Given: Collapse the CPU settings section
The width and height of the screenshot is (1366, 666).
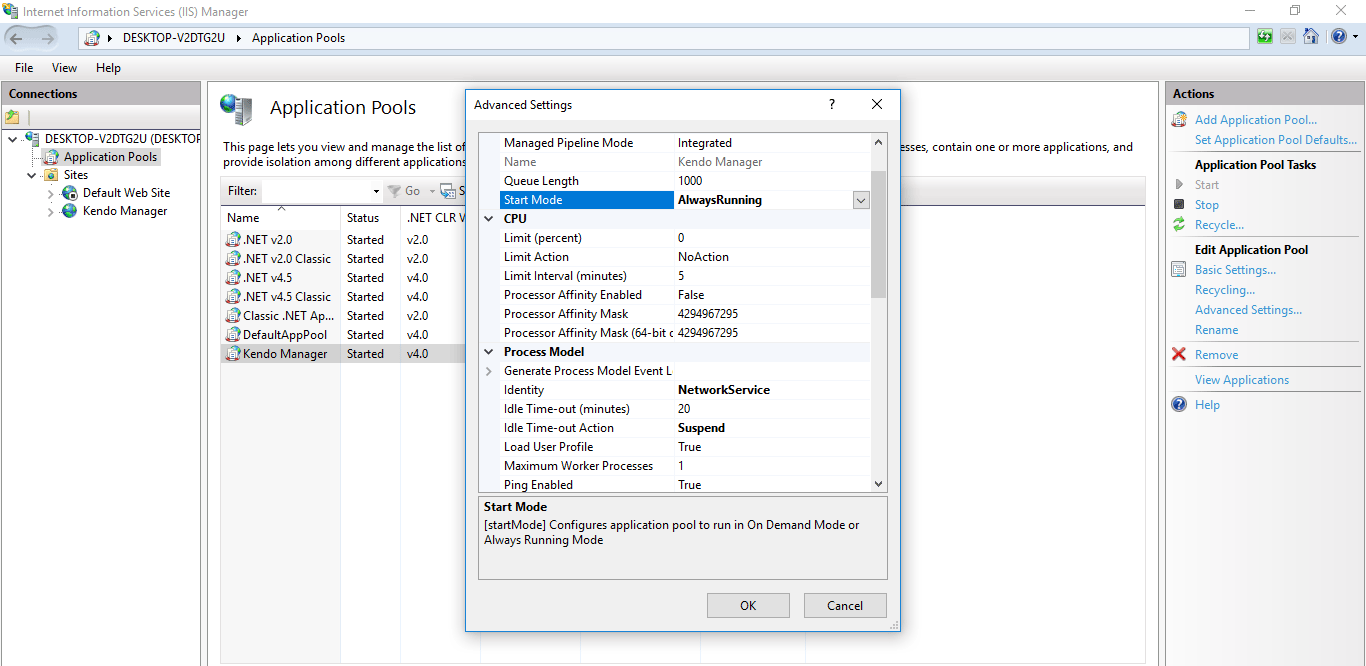Looking at the screenshot, I should click(488, 218).
